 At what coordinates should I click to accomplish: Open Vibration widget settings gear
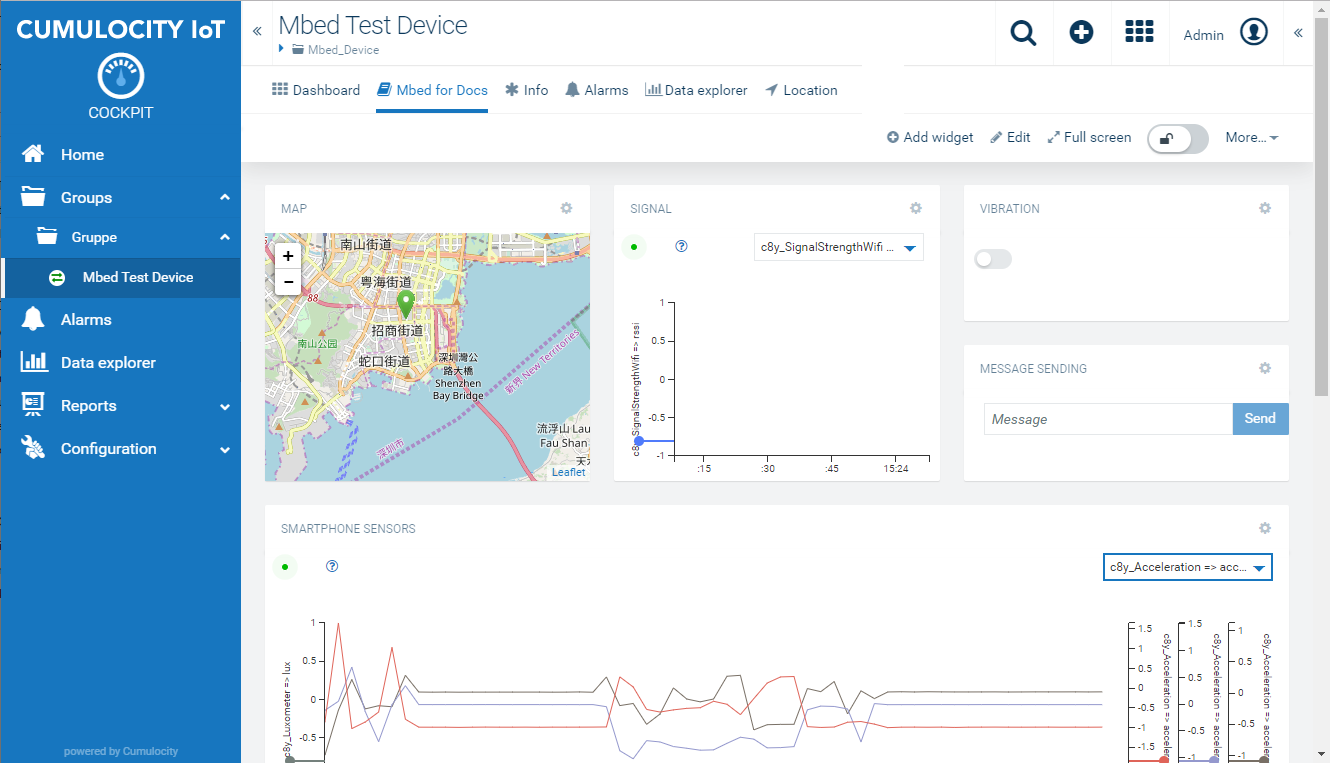click(x=1265, y=208)
